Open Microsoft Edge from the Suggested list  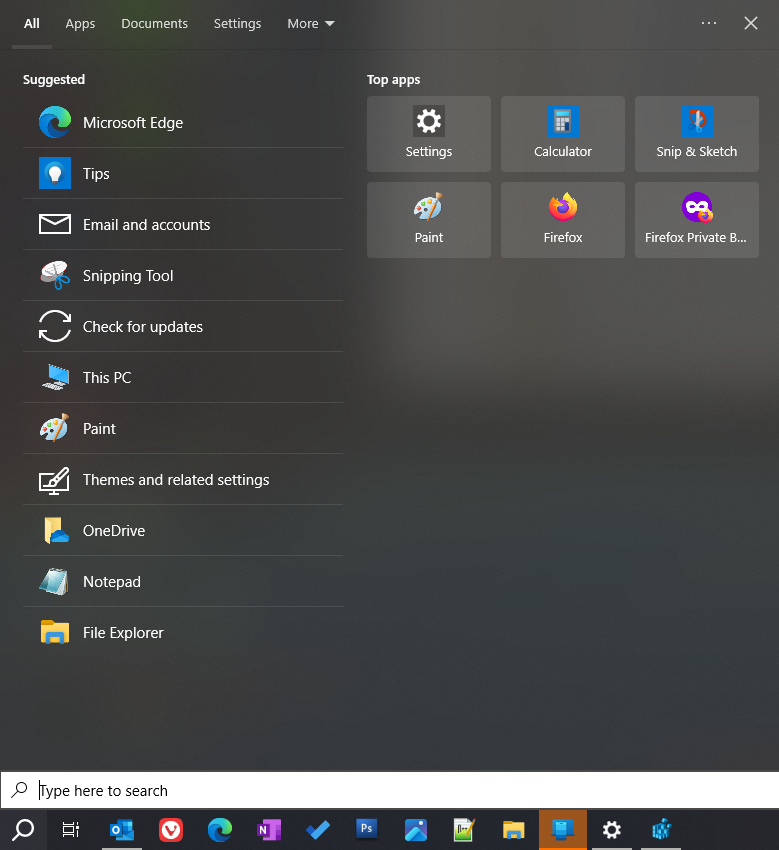[x=132, y=123]
